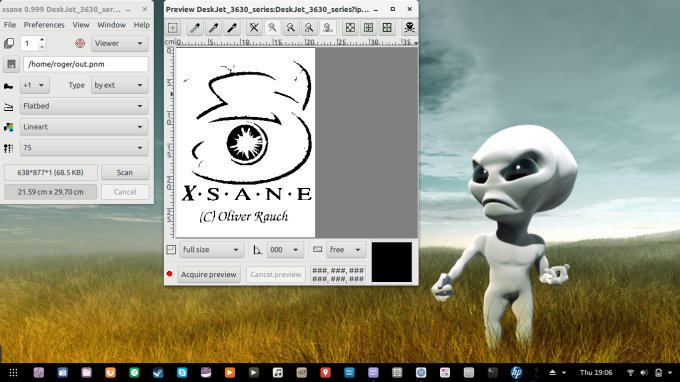Select the gray point pipette tool
Viewport: 680px width, 382px height.
[213, 28]
